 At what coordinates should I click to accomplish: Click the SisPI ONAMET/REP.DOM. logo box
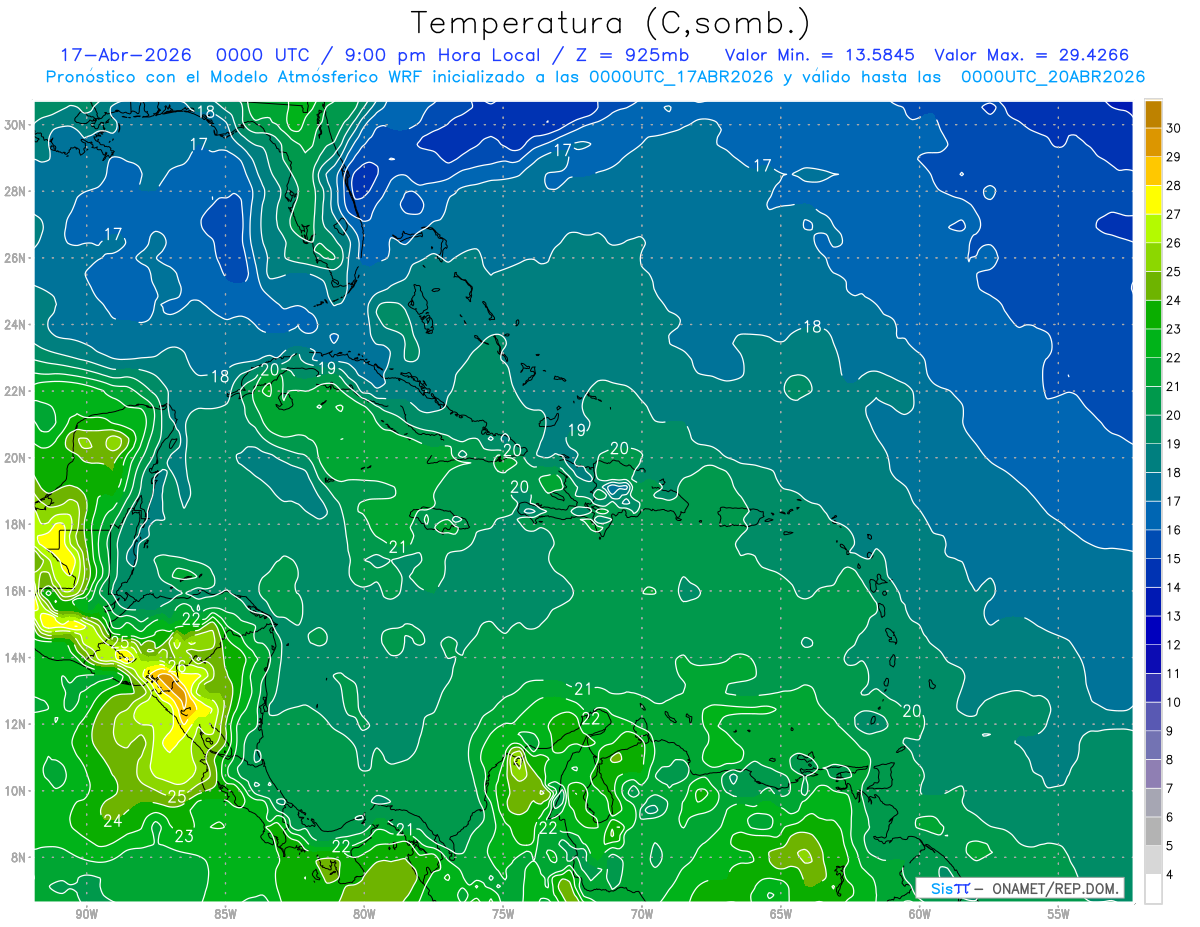click(x=1020, y=888)
